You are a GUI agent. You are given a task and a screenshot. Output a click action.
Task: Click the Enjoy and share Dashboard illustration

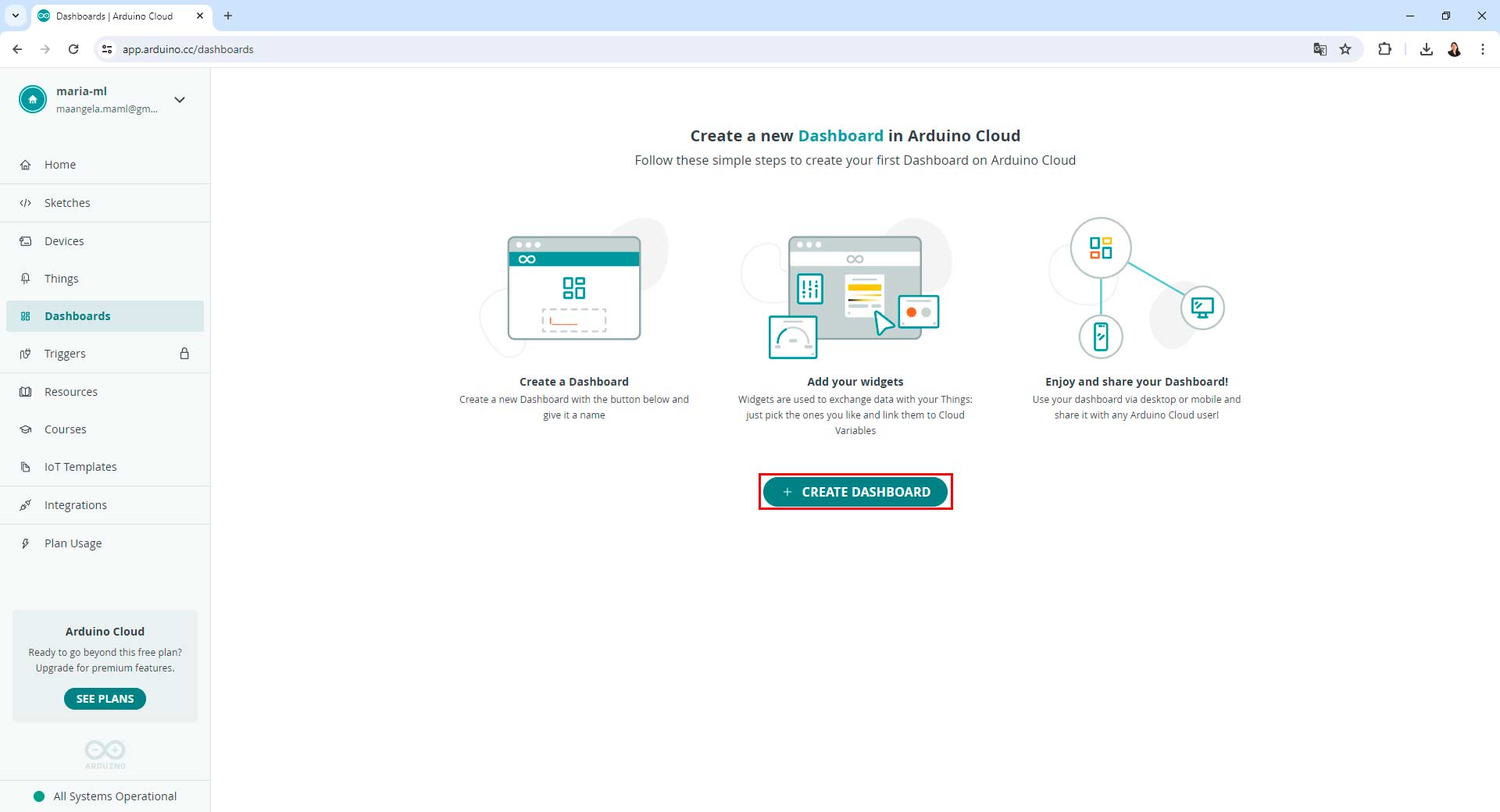point(1137,288)
